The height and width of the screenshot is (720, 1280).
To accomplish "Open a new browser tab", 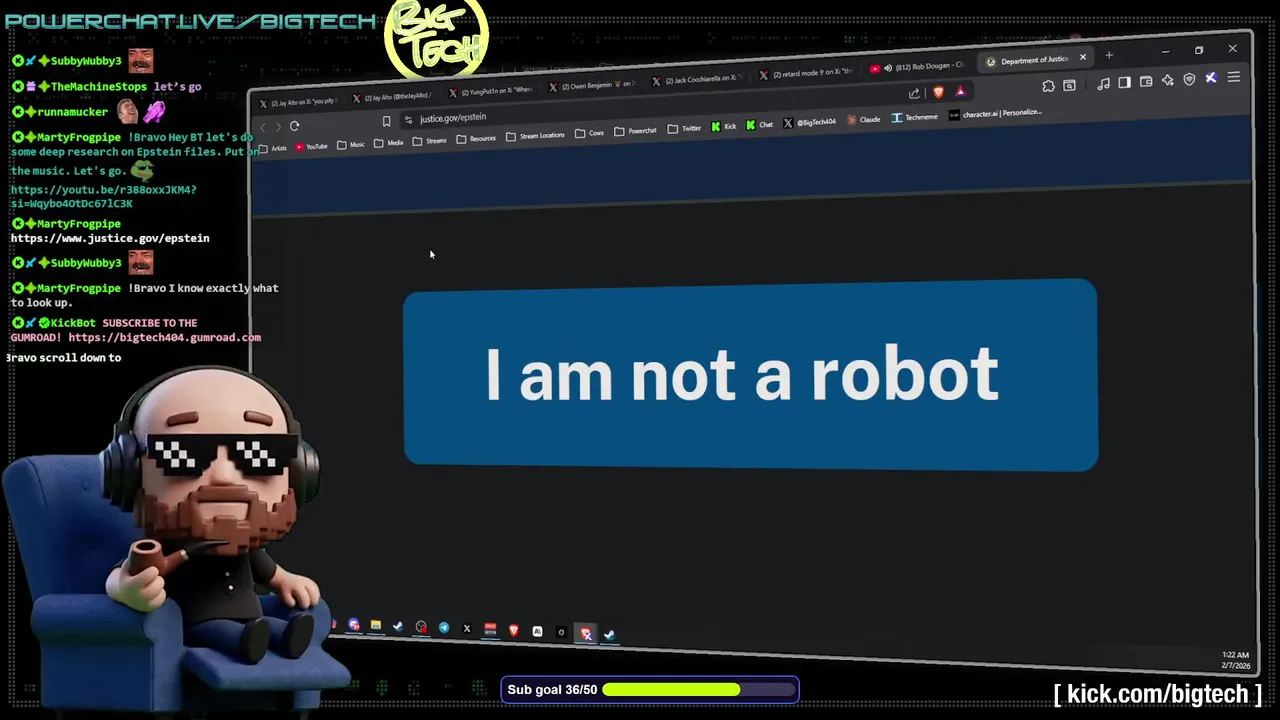I will [1109, 56].
